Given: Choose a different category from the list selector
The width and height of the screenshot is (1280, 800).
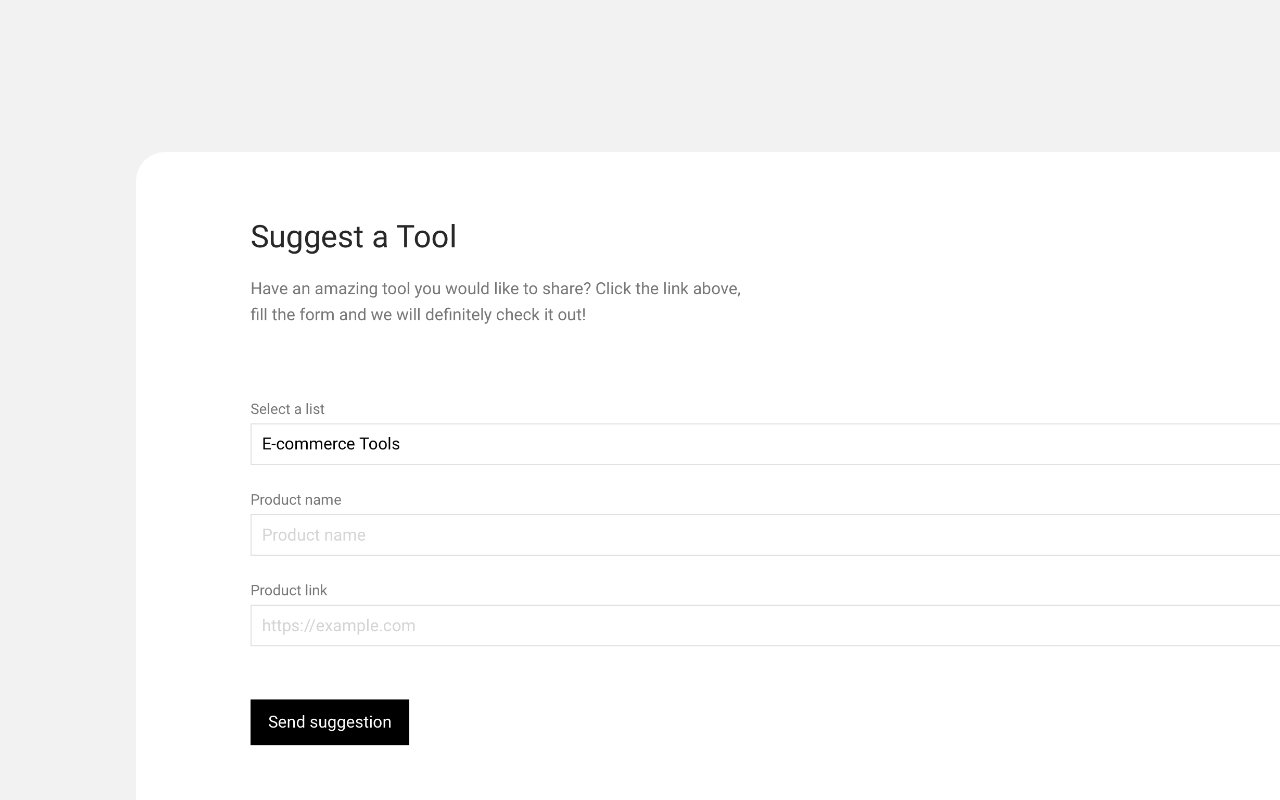Looking at the screenshot, I should point(700,443).
